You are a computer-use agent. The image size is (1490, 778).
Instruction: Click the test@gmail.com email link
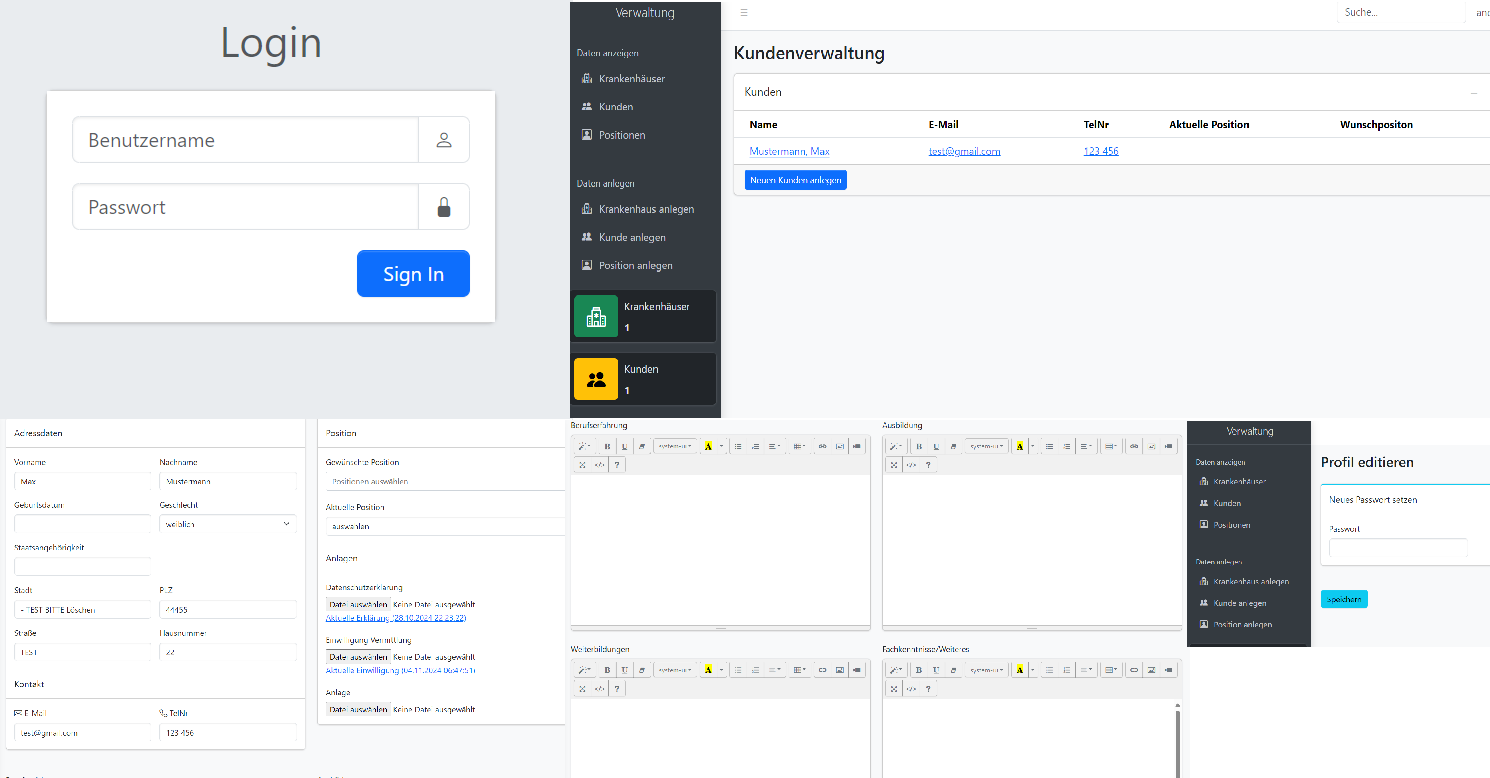[x=964, y=151]
